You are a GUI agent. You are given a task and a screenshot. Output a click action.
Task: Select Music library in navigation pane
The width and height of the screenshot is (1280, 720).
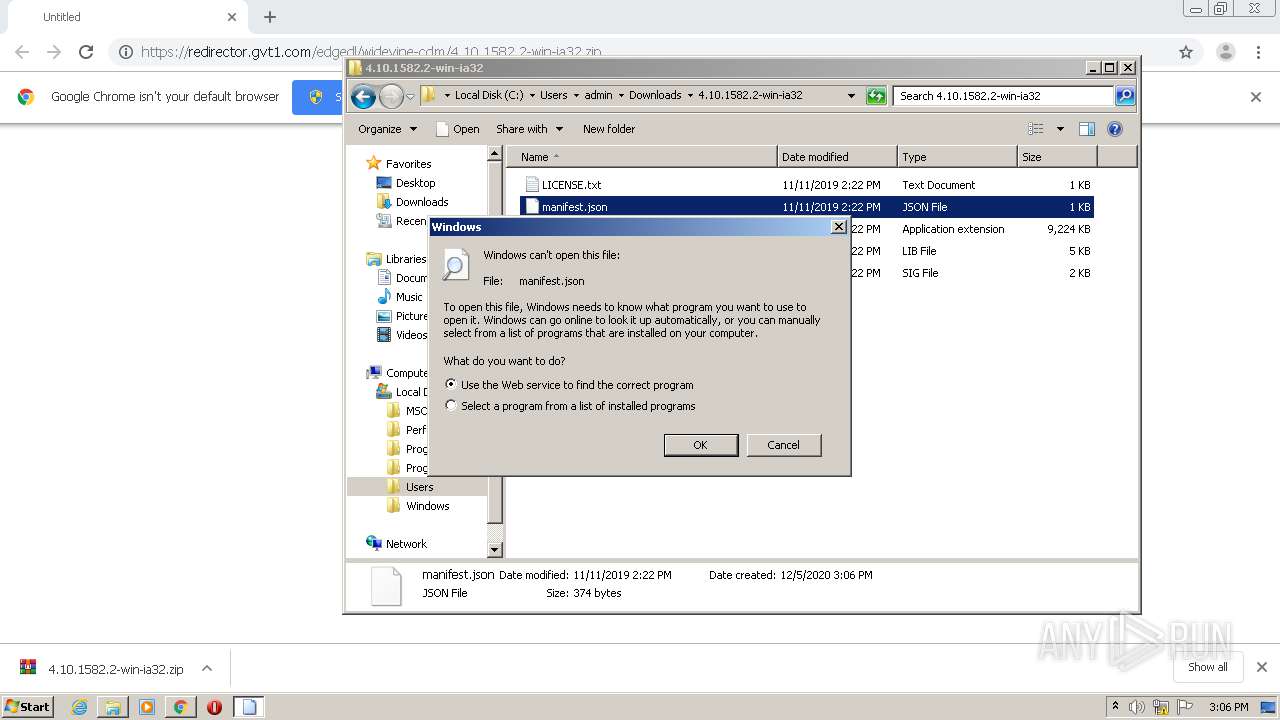(x=409, y=297)
